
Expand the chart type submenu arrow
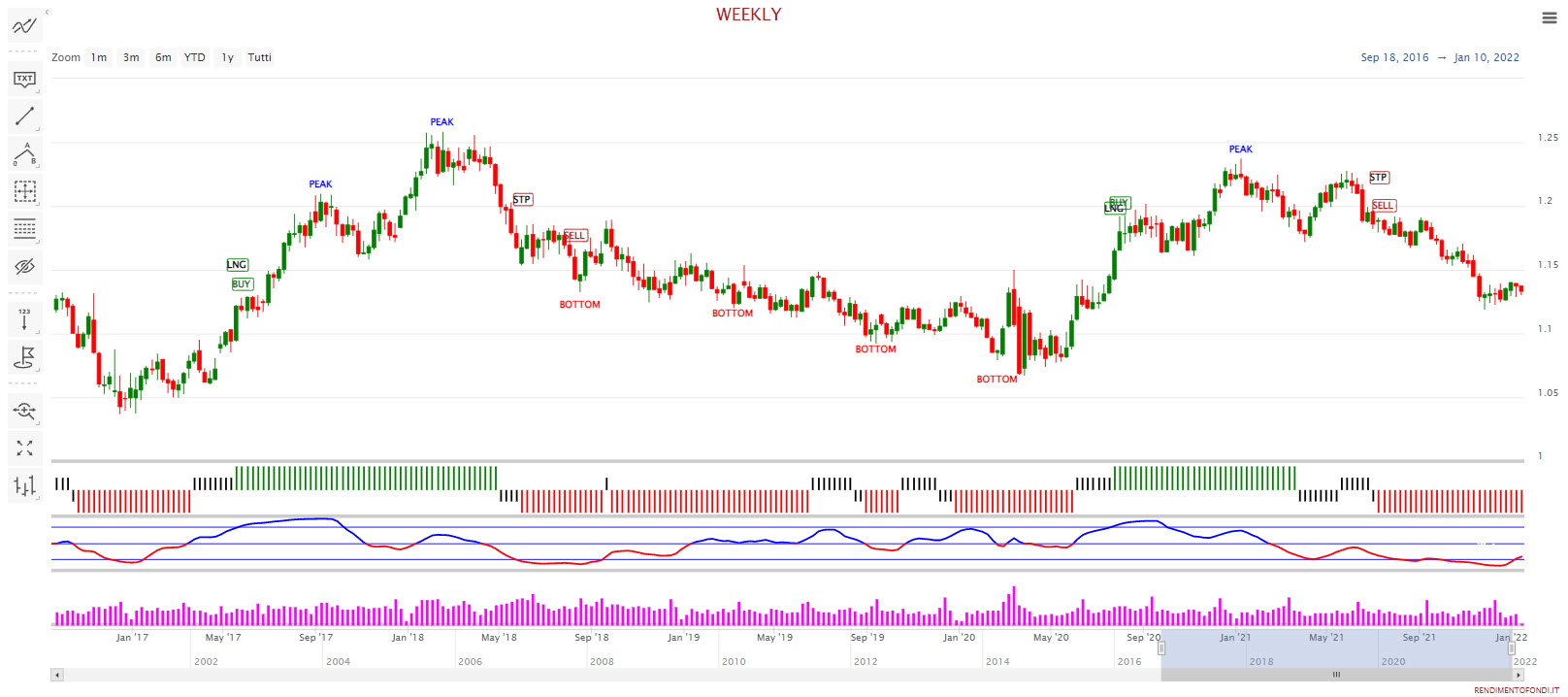point(38,497)
